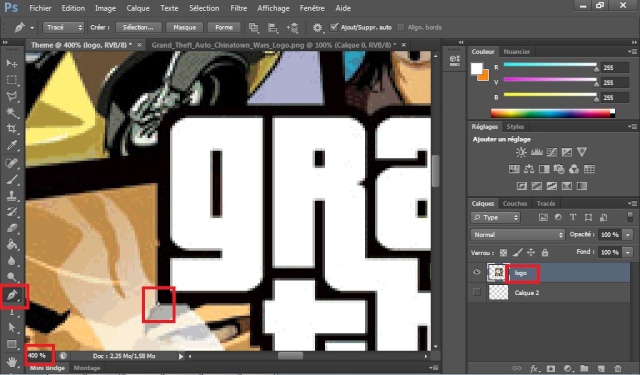The image size is (640, 375).
Task: Select the Blur tool
Action: click(12, 261)
